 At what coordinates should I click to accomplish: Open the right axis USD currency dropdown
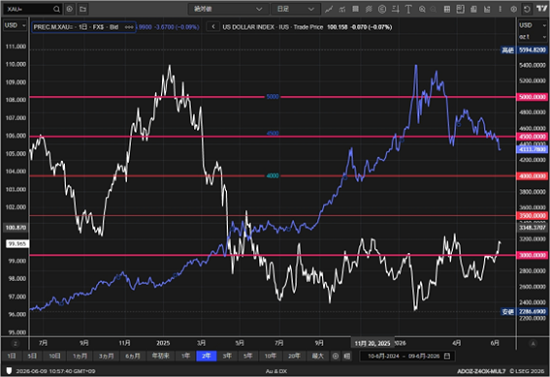coord(532,25)
